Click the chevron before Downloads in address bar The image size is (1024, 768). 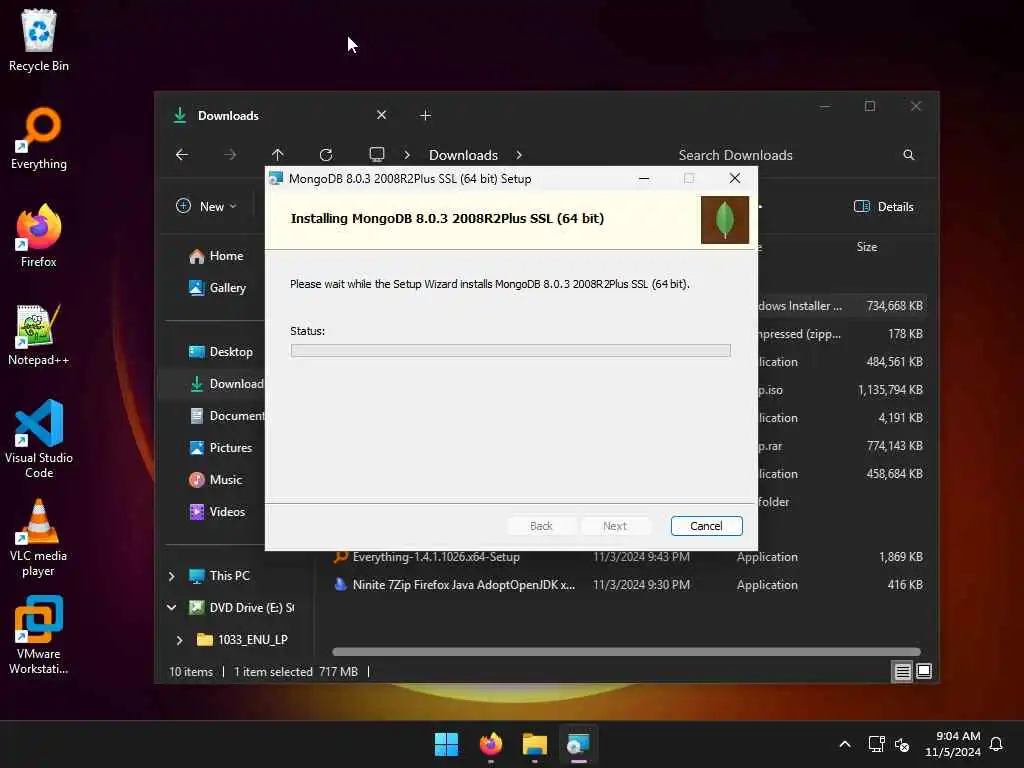point(407,155)
